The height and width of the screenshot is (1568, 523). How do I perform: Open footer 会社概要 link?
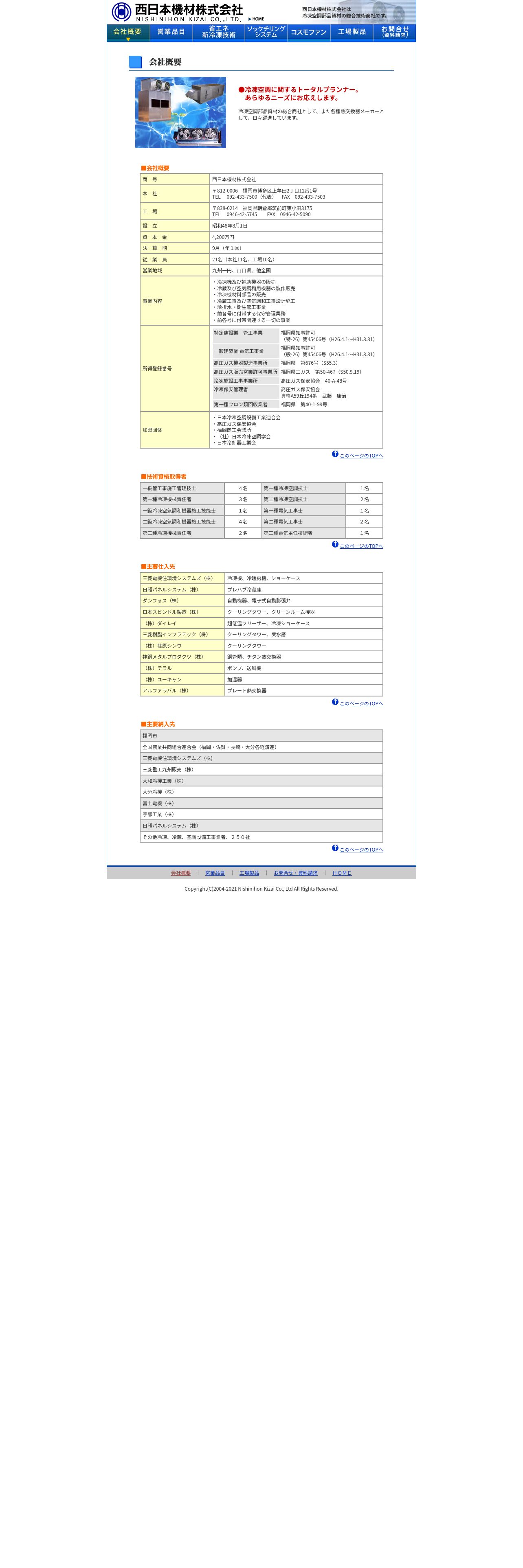(181, 873)
